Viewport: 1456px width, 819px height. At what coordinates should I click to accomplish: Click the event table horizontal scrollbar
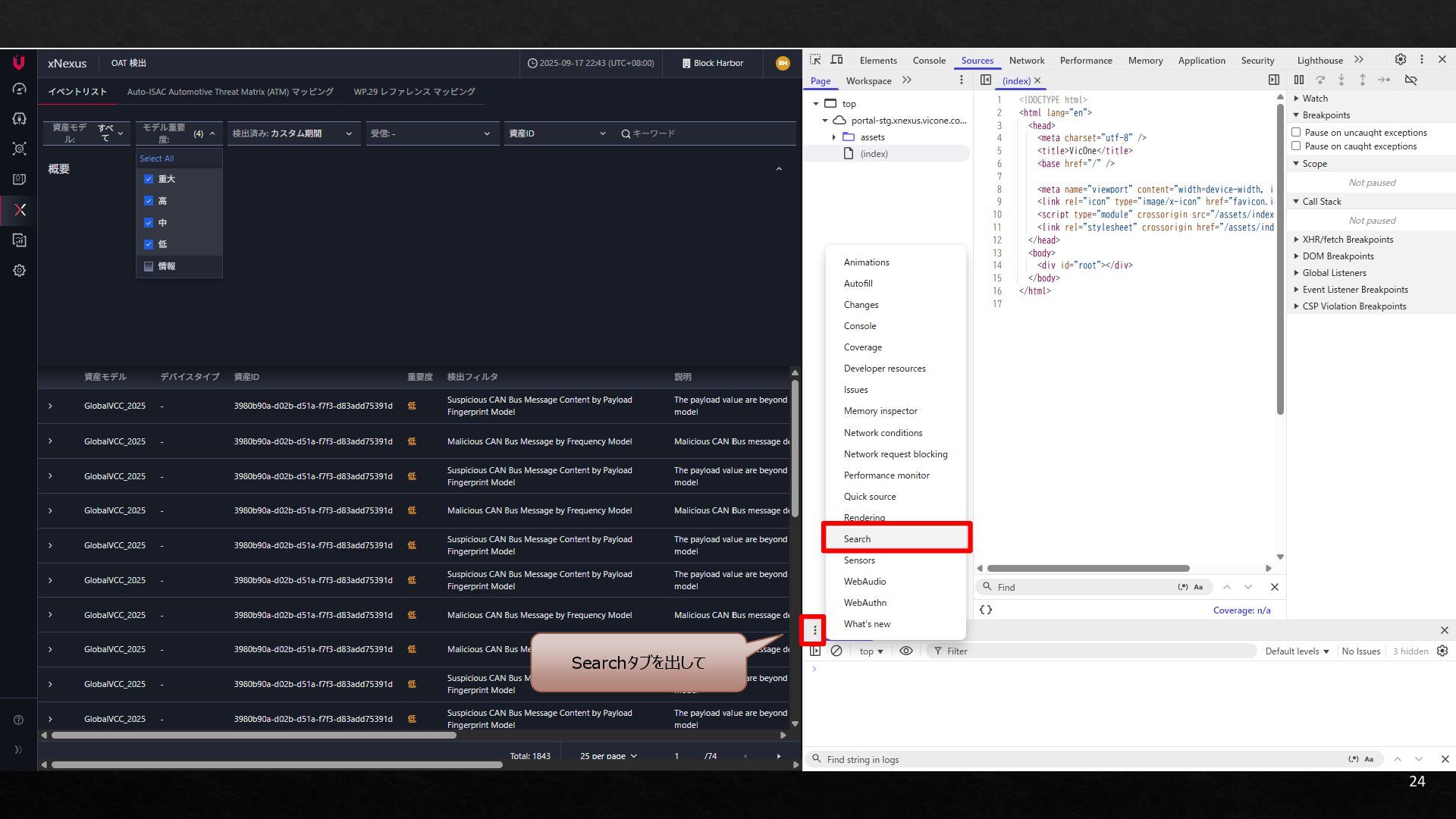pyautogui.click(x=253, y=735)
